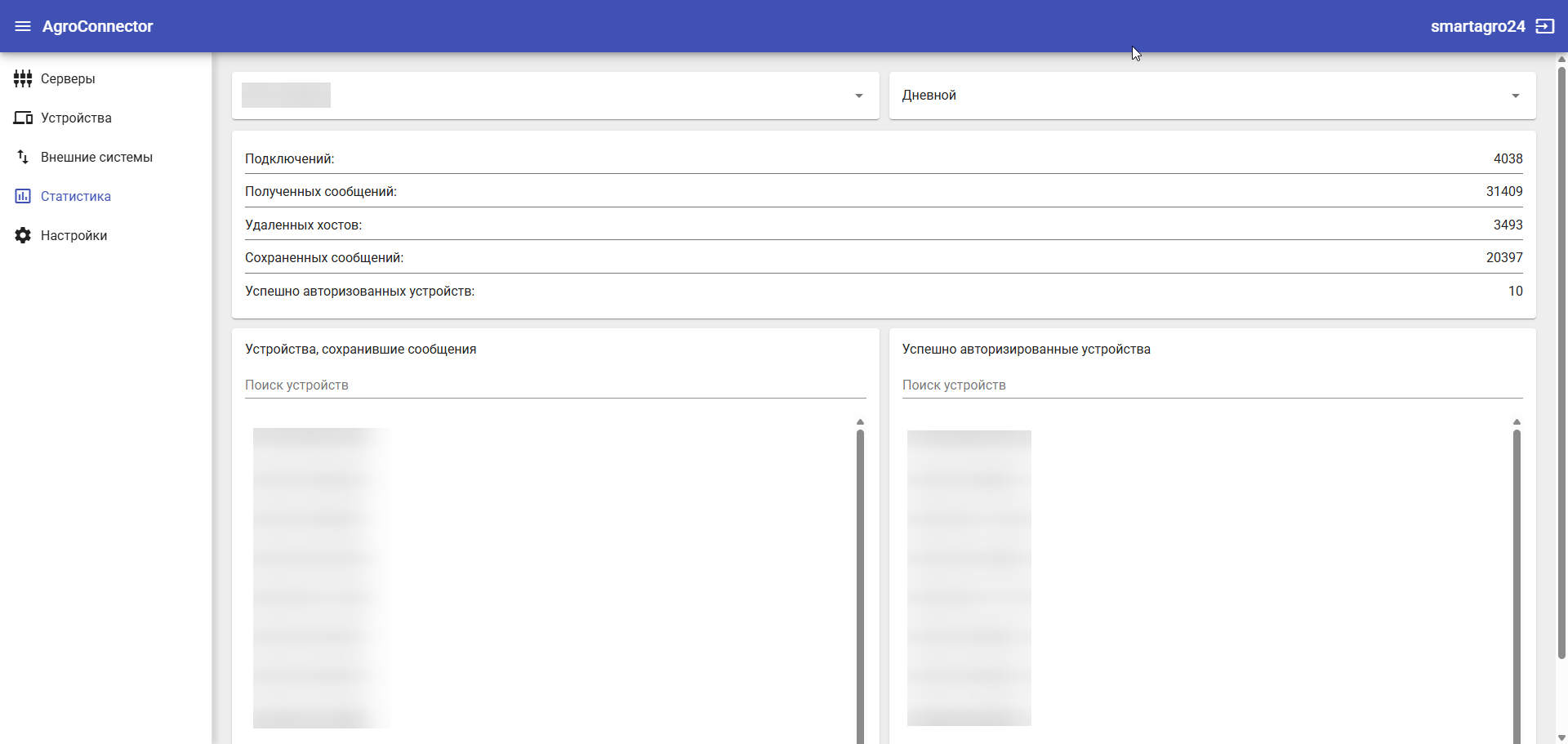The image size is (1568, 744).
Task: Go to Внешние системы section
Action: click(96, 157)
